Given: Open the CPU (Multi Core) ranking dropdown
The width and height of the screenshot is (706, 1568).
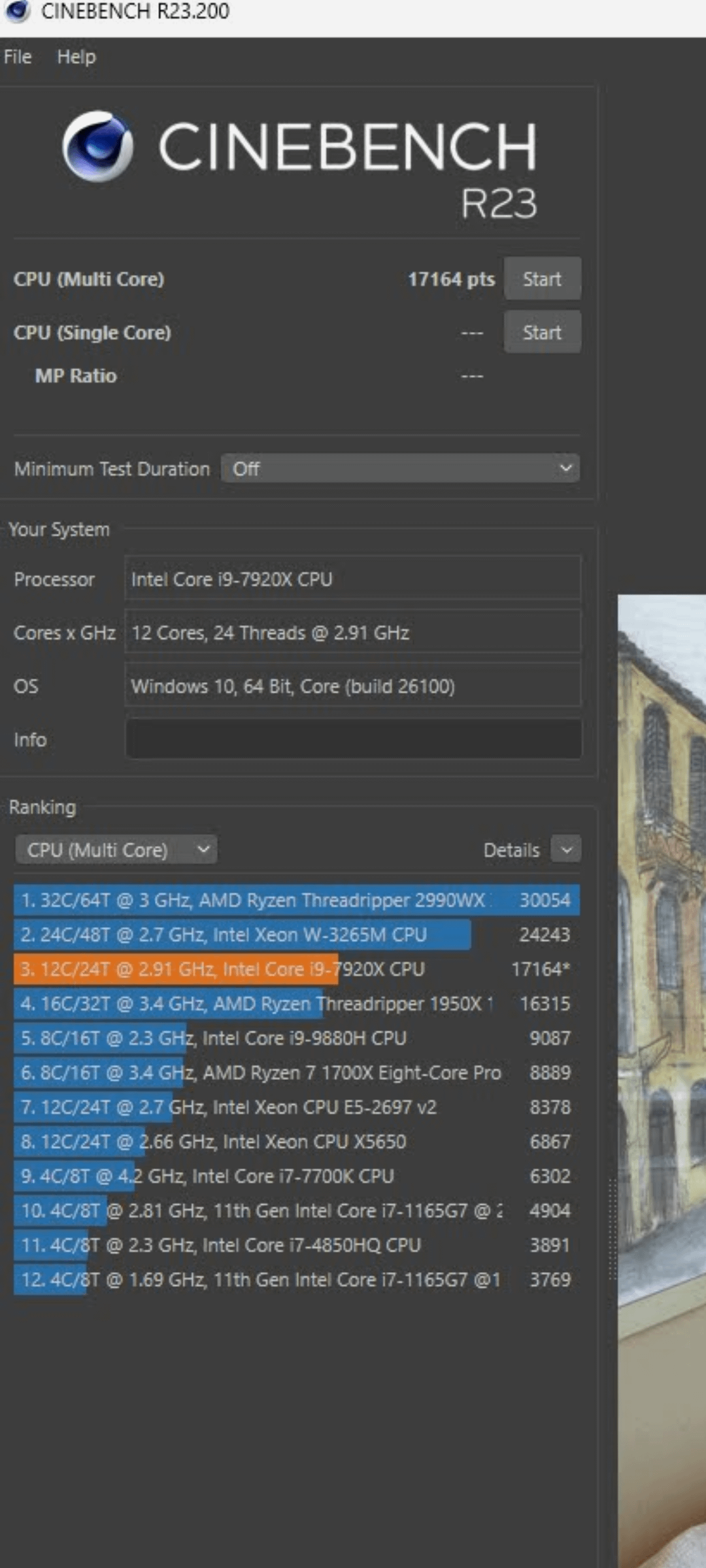Looking at the screenshot, I should [x=116, y=850].
